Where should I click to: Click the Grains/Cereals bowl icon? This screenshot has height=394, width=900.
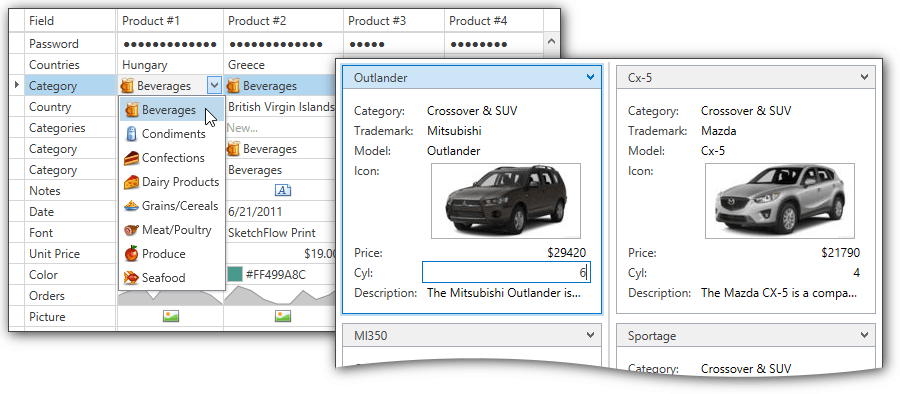(x=132, y=206)
